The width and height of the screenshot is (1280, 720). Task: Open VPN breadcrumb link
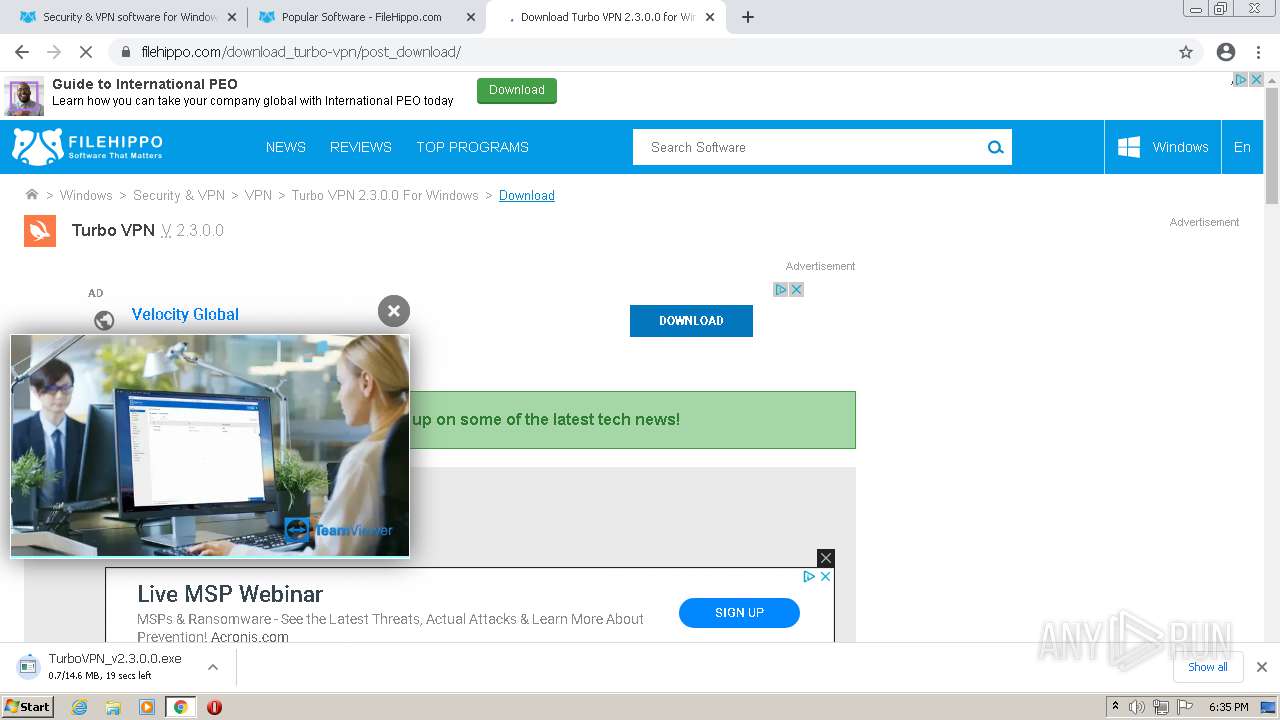pyautogui.click(x=258, y=195)
